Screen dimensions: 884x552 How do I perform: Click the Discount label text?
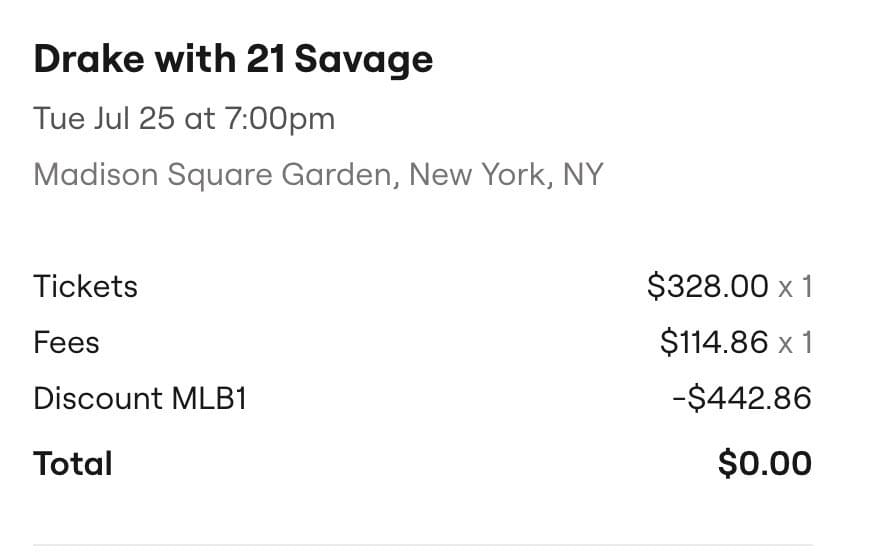coord(96,399)
